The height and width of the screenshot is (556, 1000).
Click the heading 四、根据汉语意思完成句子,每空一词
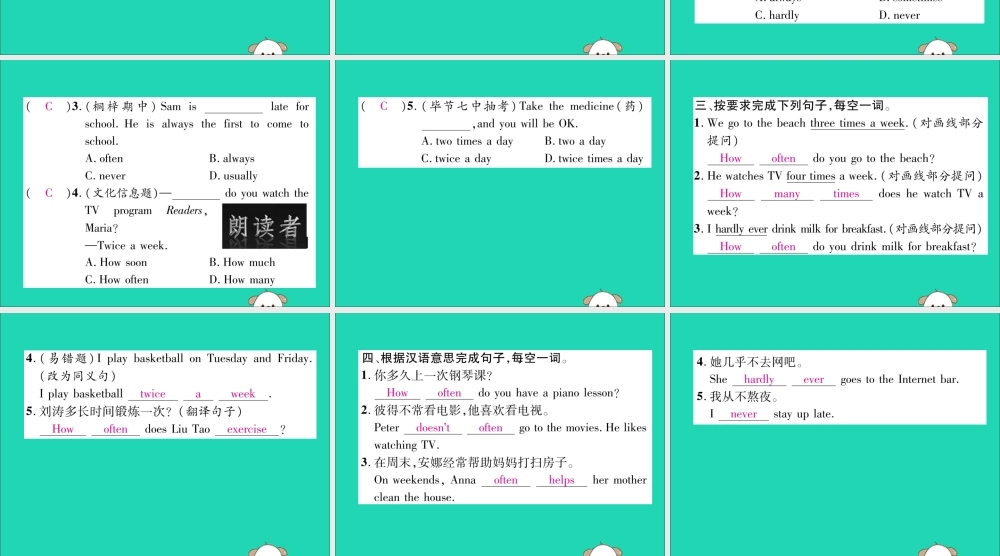coord(465,358)
